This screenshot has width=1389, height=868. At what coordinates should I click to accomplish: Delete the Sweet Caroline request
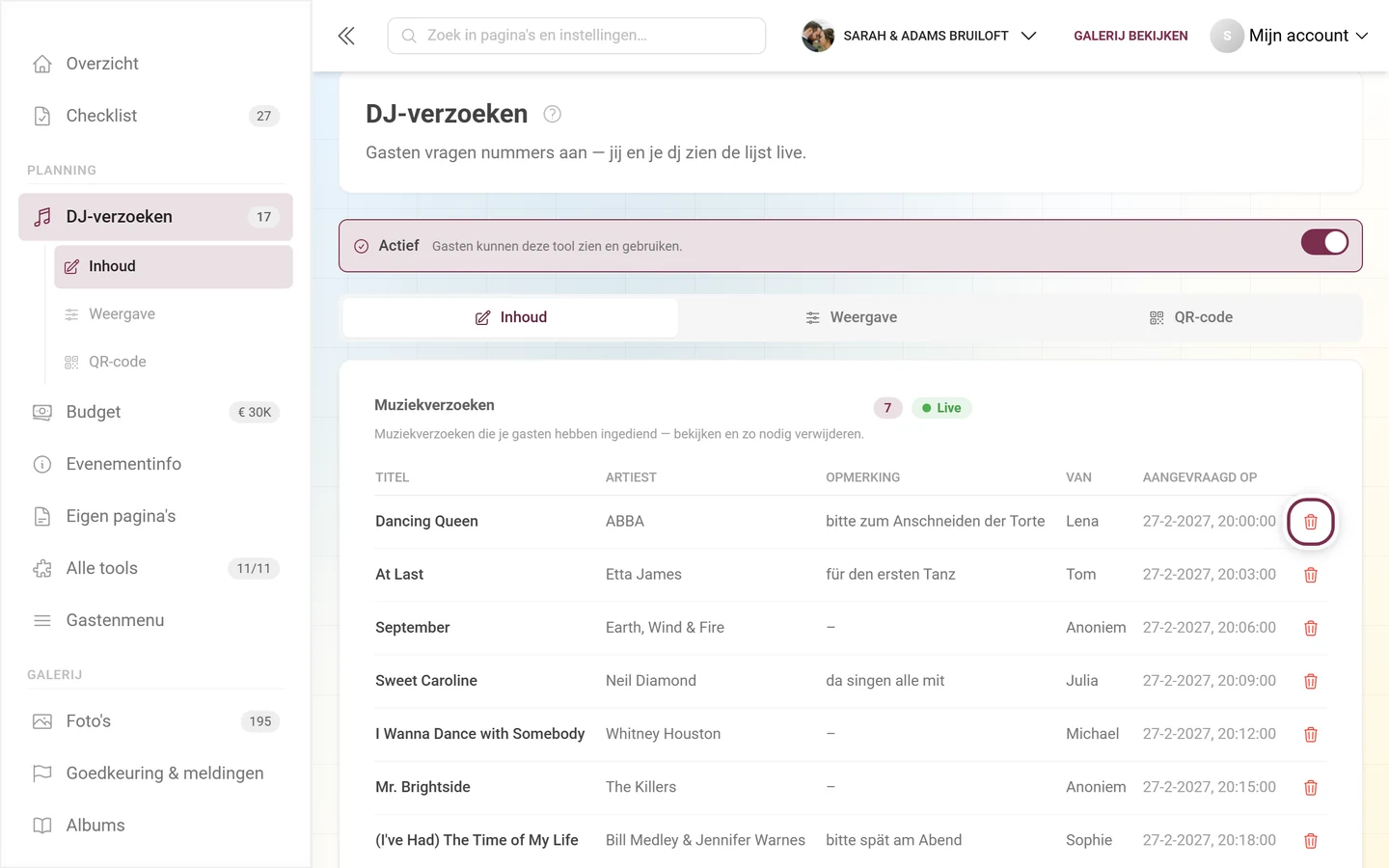point(1310,681)
